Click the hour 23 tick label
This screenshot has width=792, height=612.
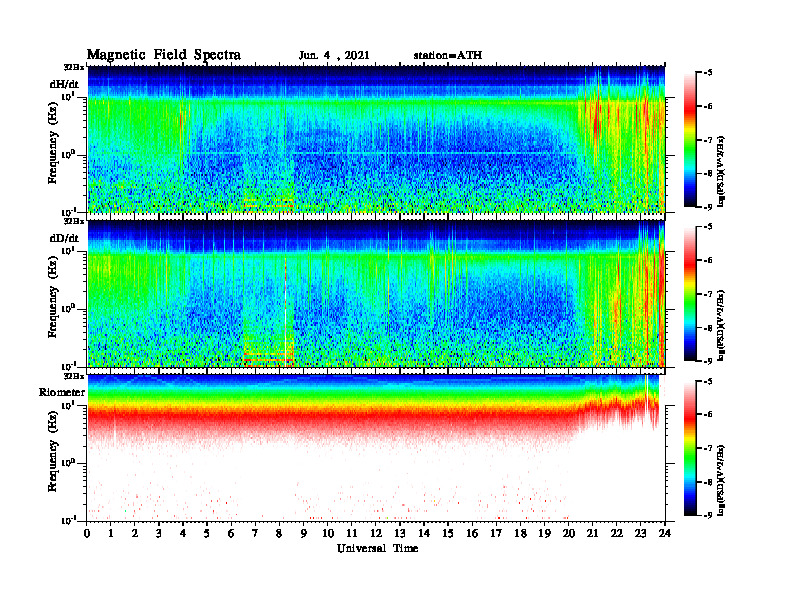(x=640, y=533)
